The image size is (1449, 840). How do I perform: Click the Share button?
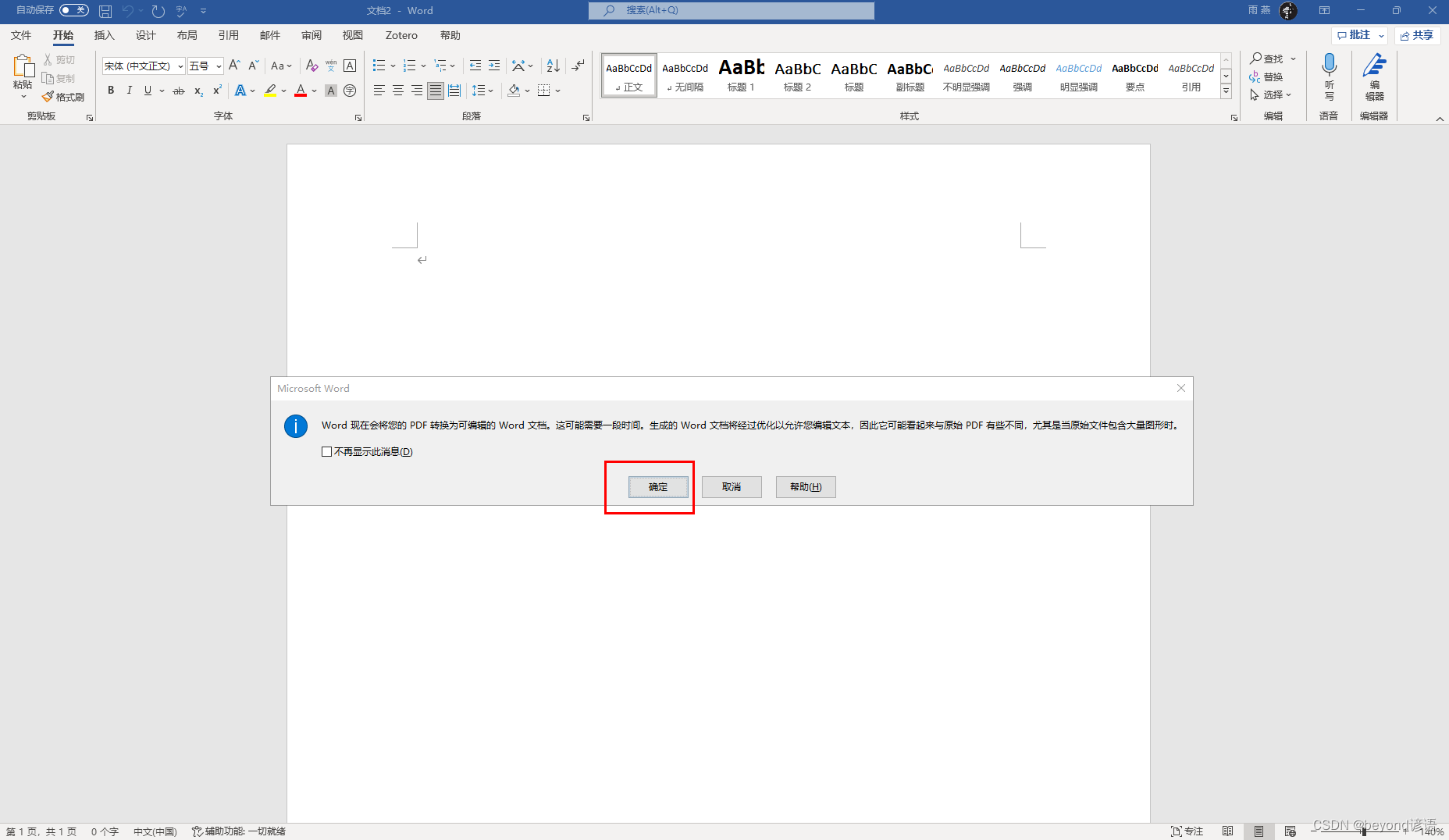[x=1417, y=36]
